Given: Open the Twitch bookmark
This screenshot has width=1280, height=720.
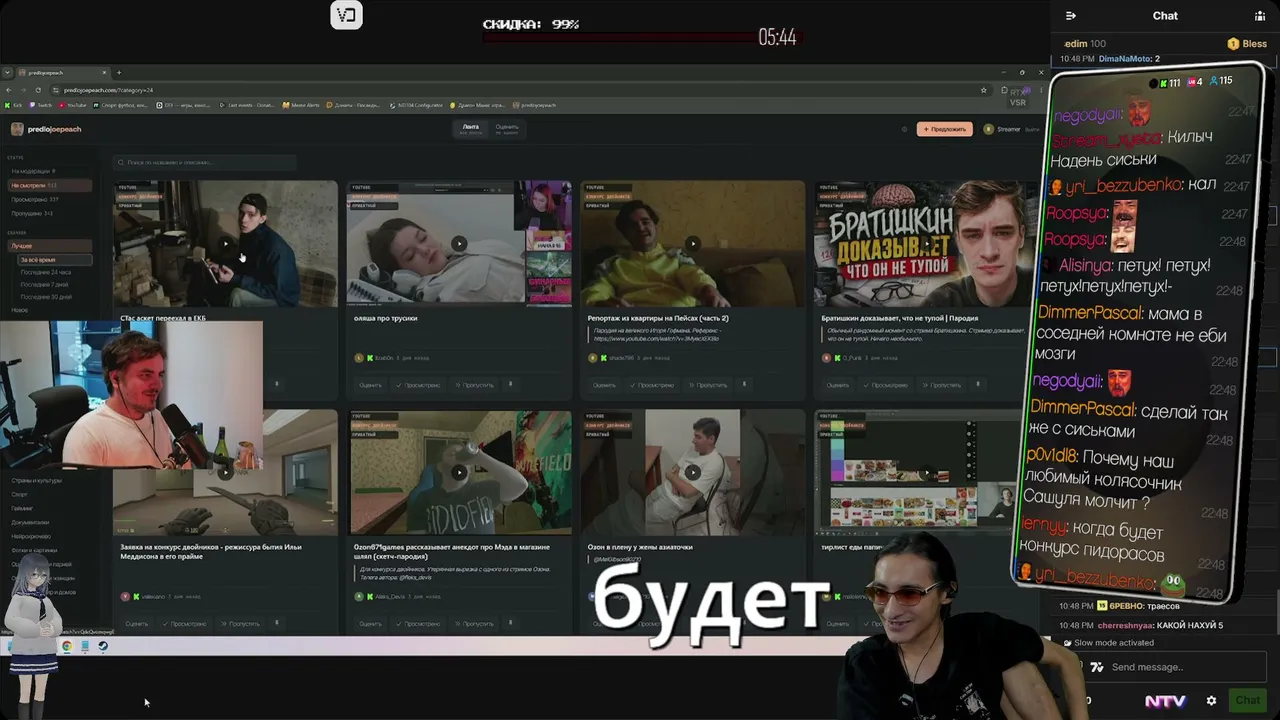Looking at the screenshot, I should (x=41, y=105).
